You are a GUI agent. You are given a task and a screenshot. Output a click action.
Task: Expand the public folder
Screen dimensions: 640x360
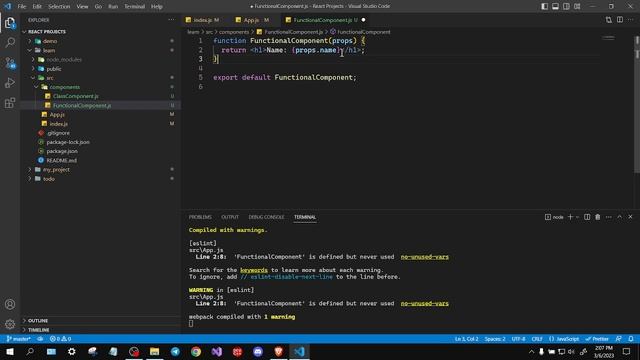[x=53, y=69]
